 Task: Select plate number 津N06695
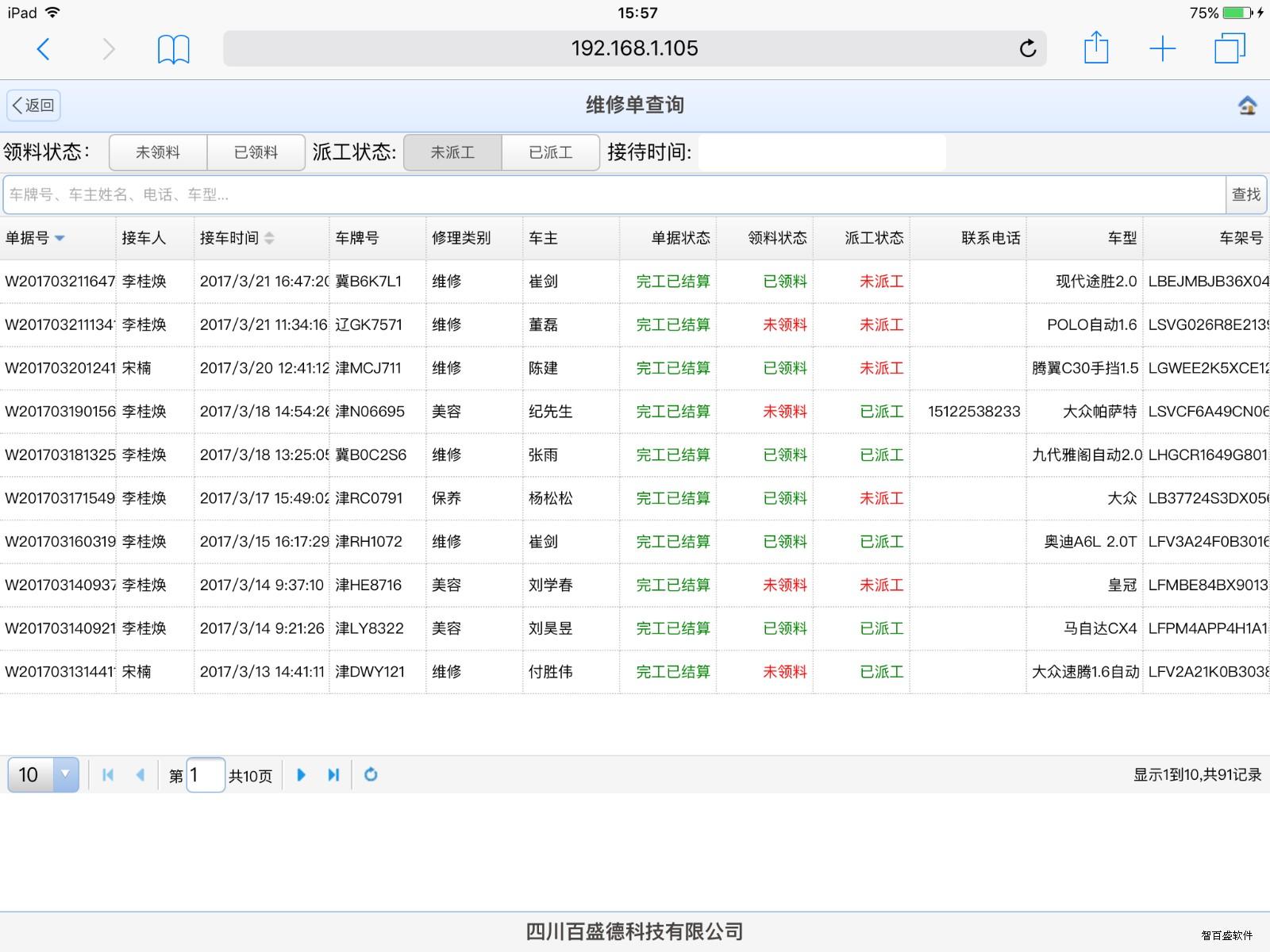click(370, 412)
